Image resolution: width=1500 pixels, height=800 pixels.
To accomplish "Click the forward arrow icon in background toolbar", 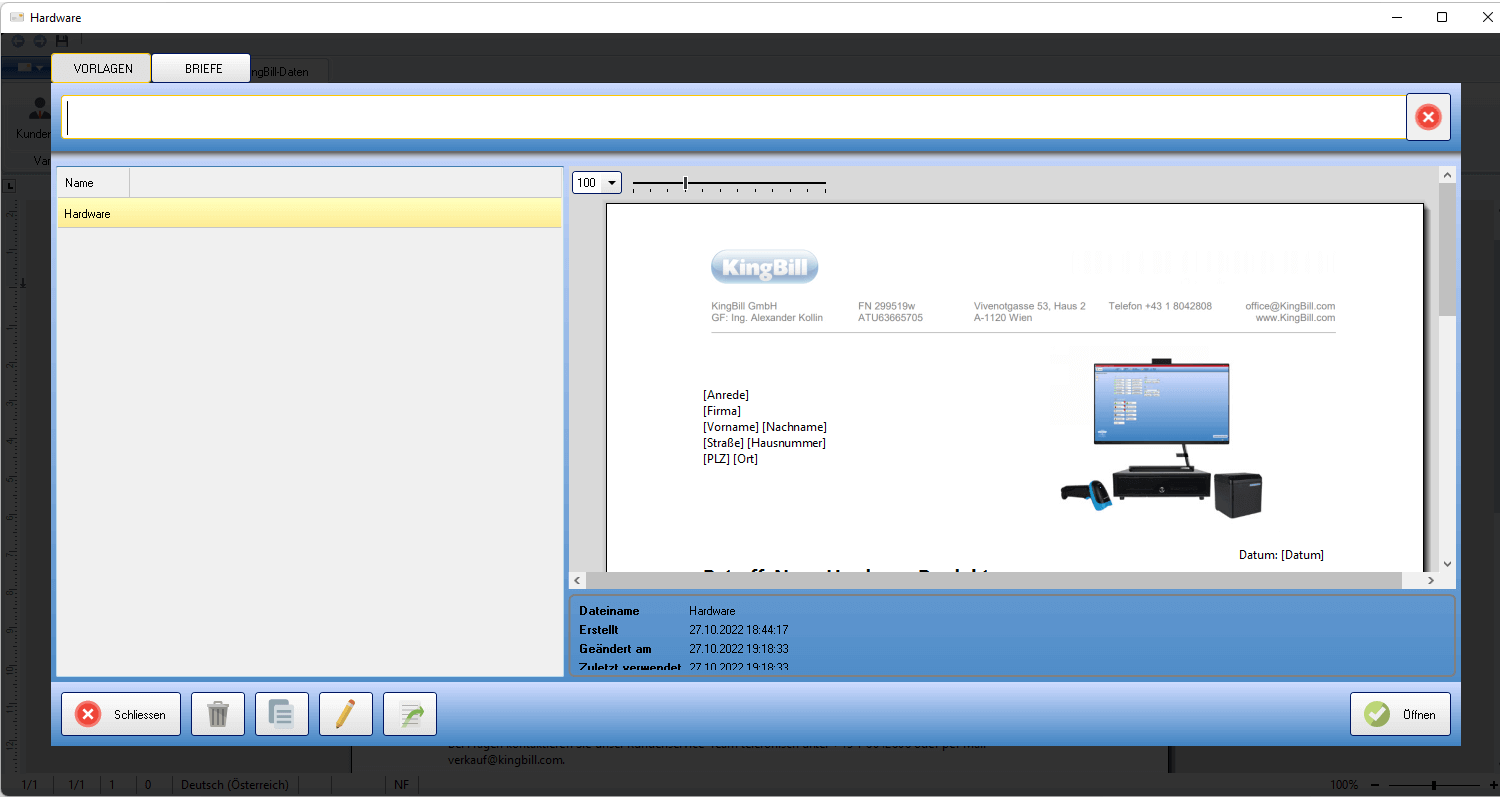I will tap(40, 41).
